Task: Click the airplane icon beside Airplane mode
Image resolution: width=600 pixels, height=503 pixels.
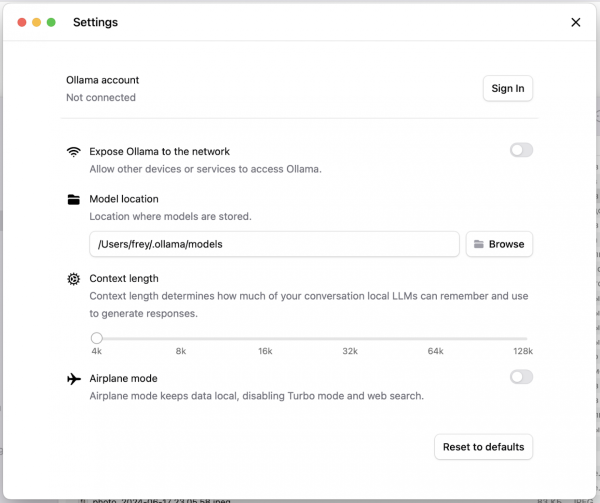Action: [73, 379]
